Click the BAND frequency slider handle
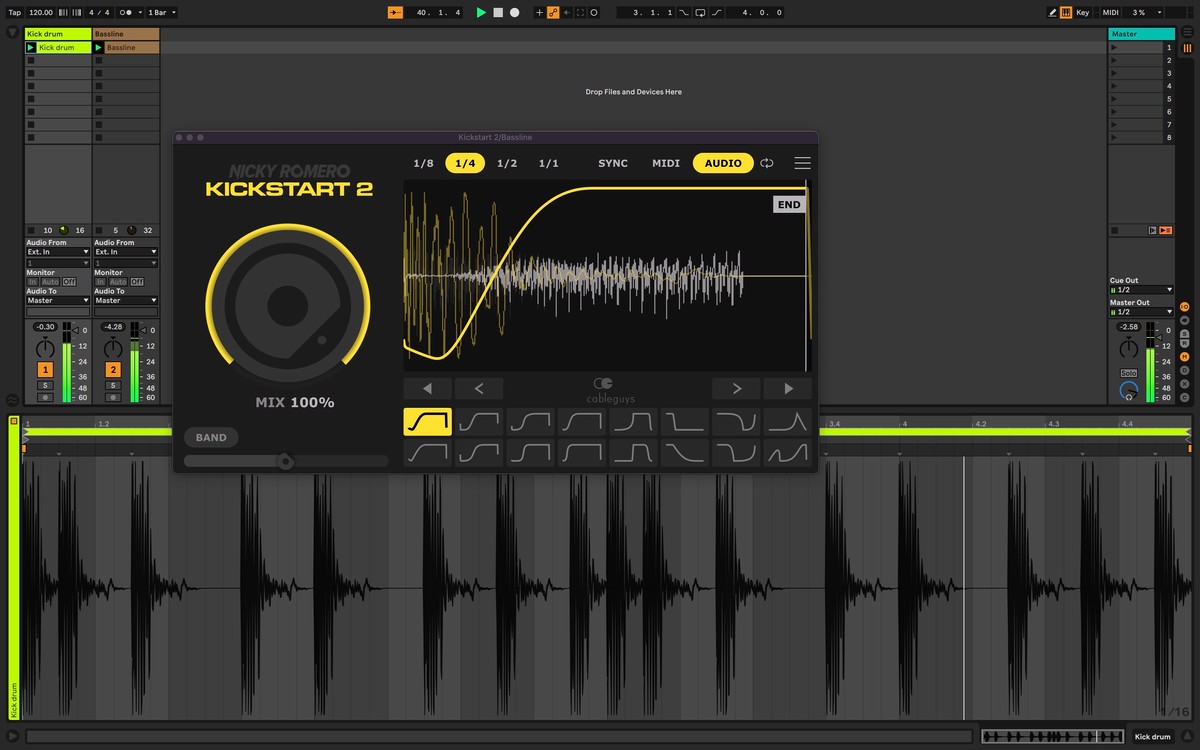 [286, 462]
